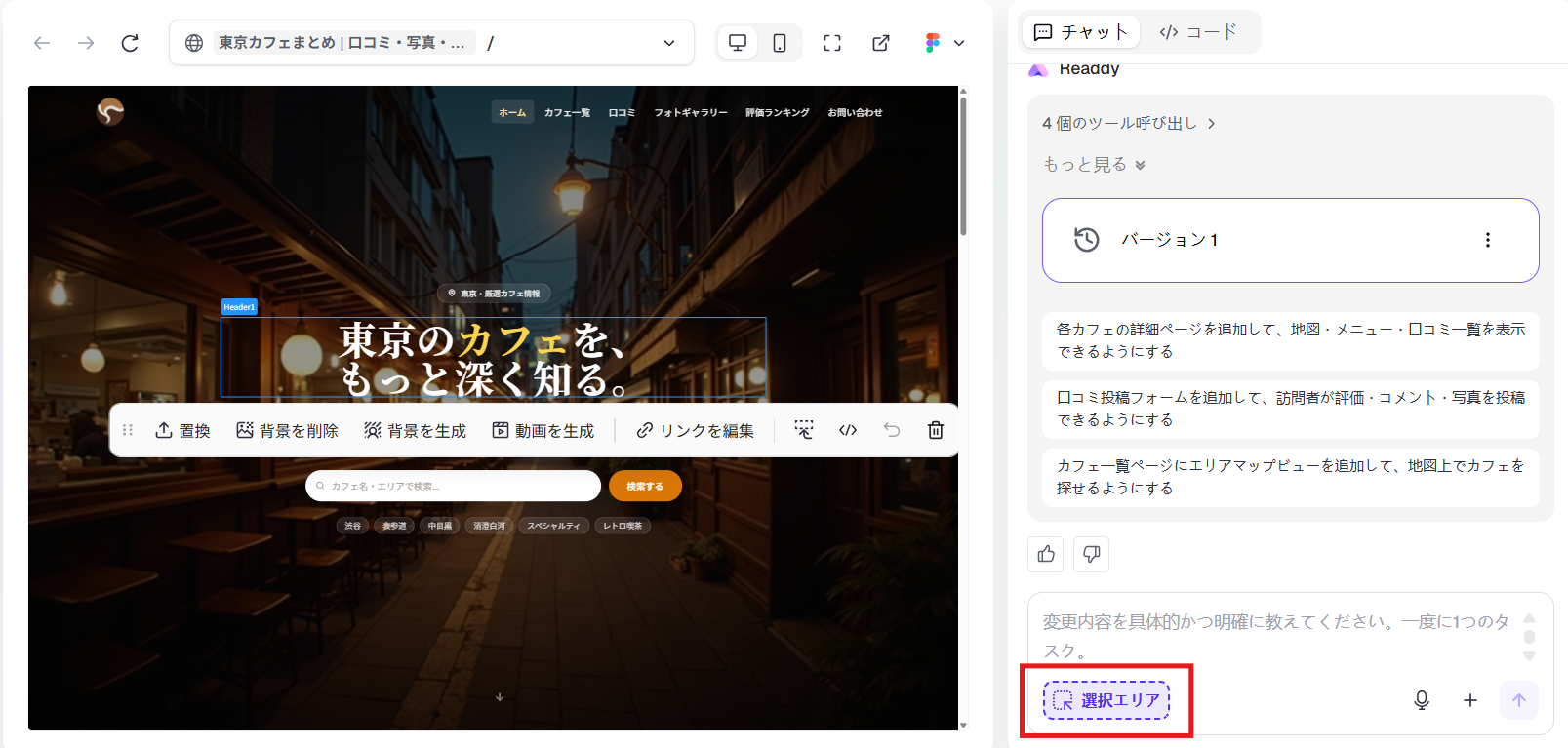This screenshot has width=1568, height=748.
Task: Reload the preview page
Action: [x=130, y=43]
